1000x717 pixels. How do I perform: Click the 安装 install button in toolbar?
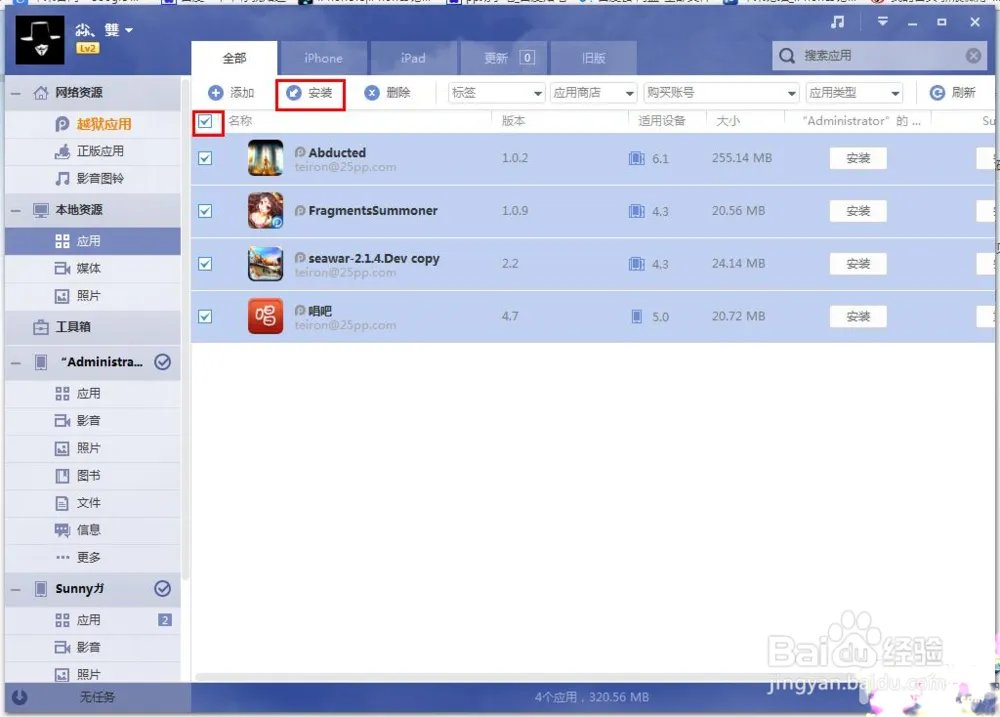(x=310, y=93)
